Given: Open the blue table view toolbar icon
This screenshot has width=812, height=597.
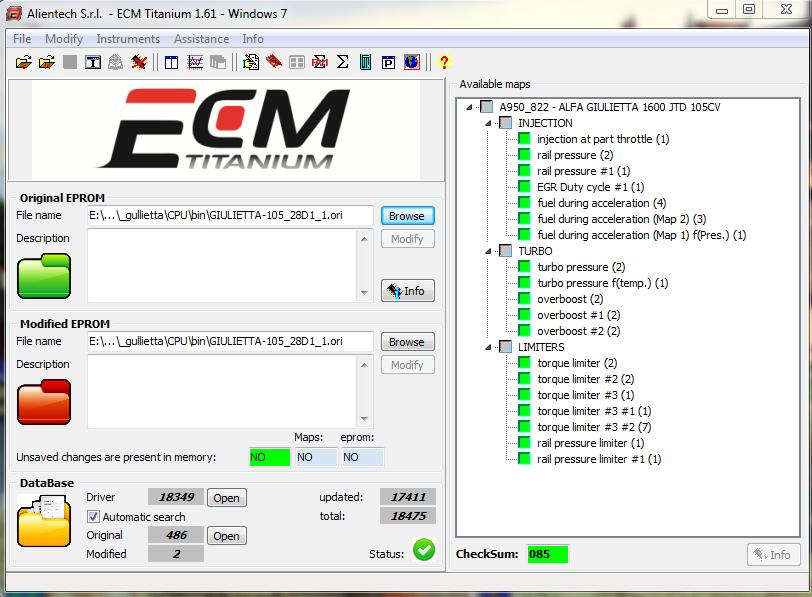Looking at the screenshot, I should click(x=171, y=63).
